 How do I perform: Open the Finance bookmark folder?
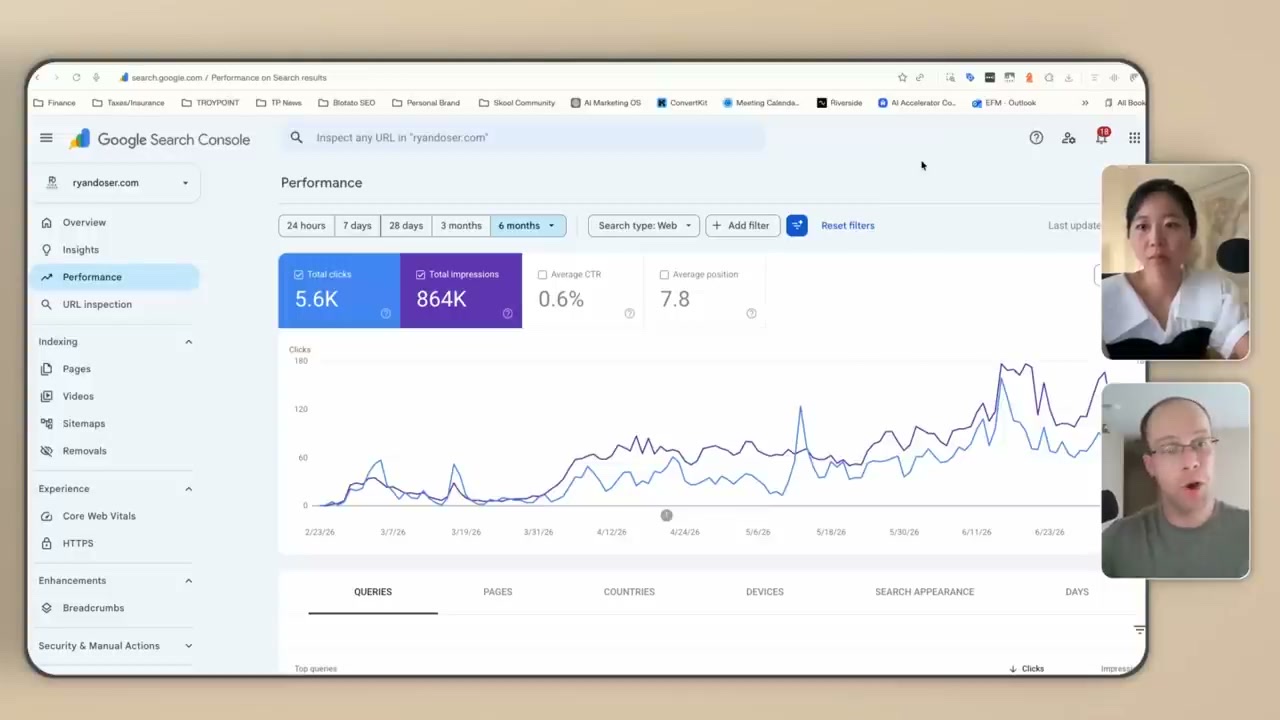click(x=54, y=103)
